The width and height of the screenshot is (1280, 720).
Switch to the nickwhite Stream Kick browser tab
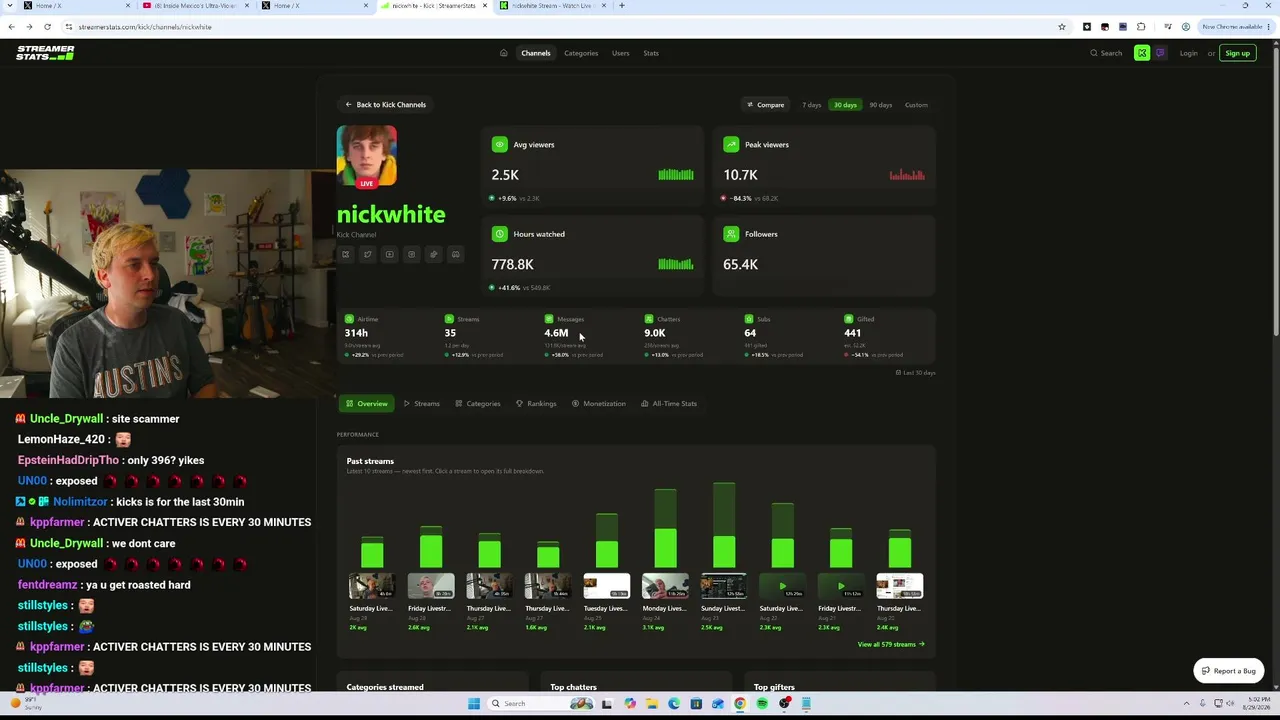click(551, 6)
